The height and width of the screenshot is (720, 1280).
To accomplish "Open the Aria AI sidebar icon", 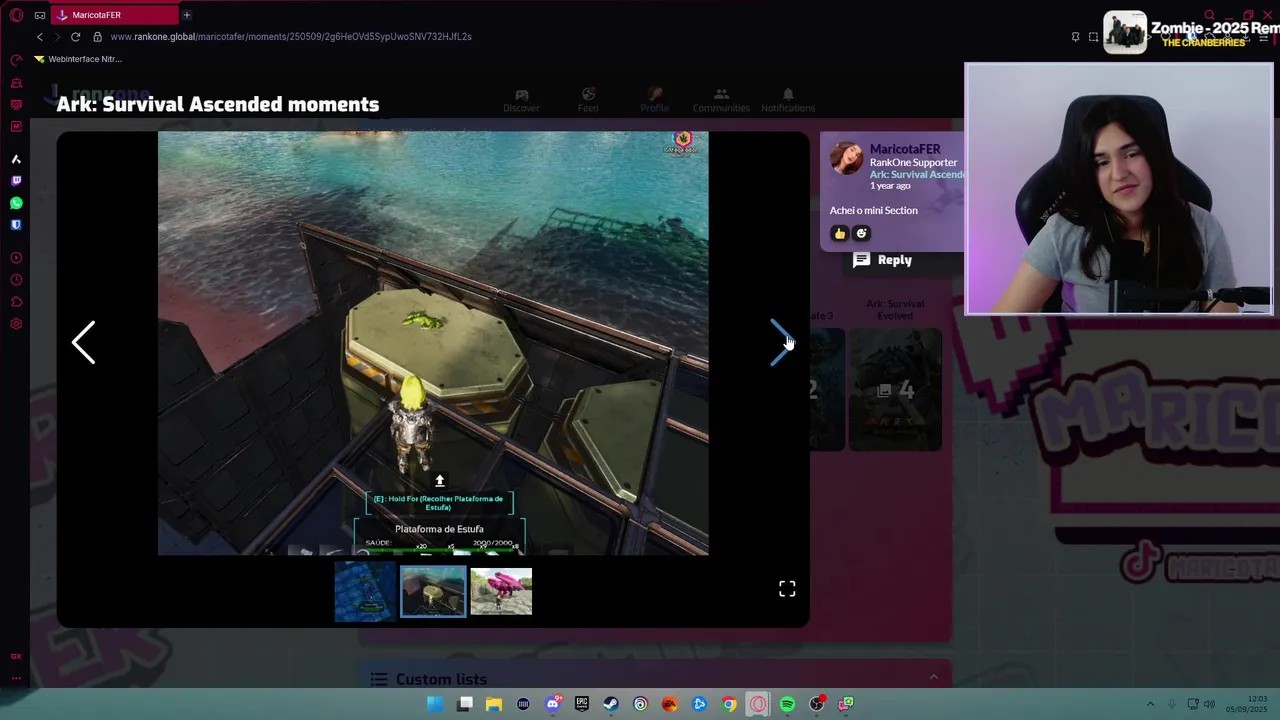I will point(16,159).
